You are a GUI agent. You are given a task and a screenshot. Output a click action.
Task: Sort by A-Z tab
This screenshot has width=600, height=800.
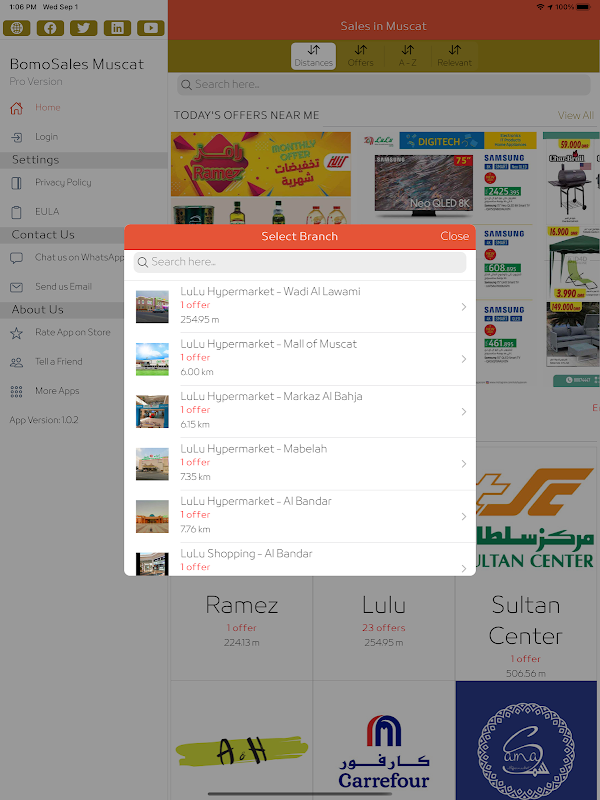click(x=407, y=56)
